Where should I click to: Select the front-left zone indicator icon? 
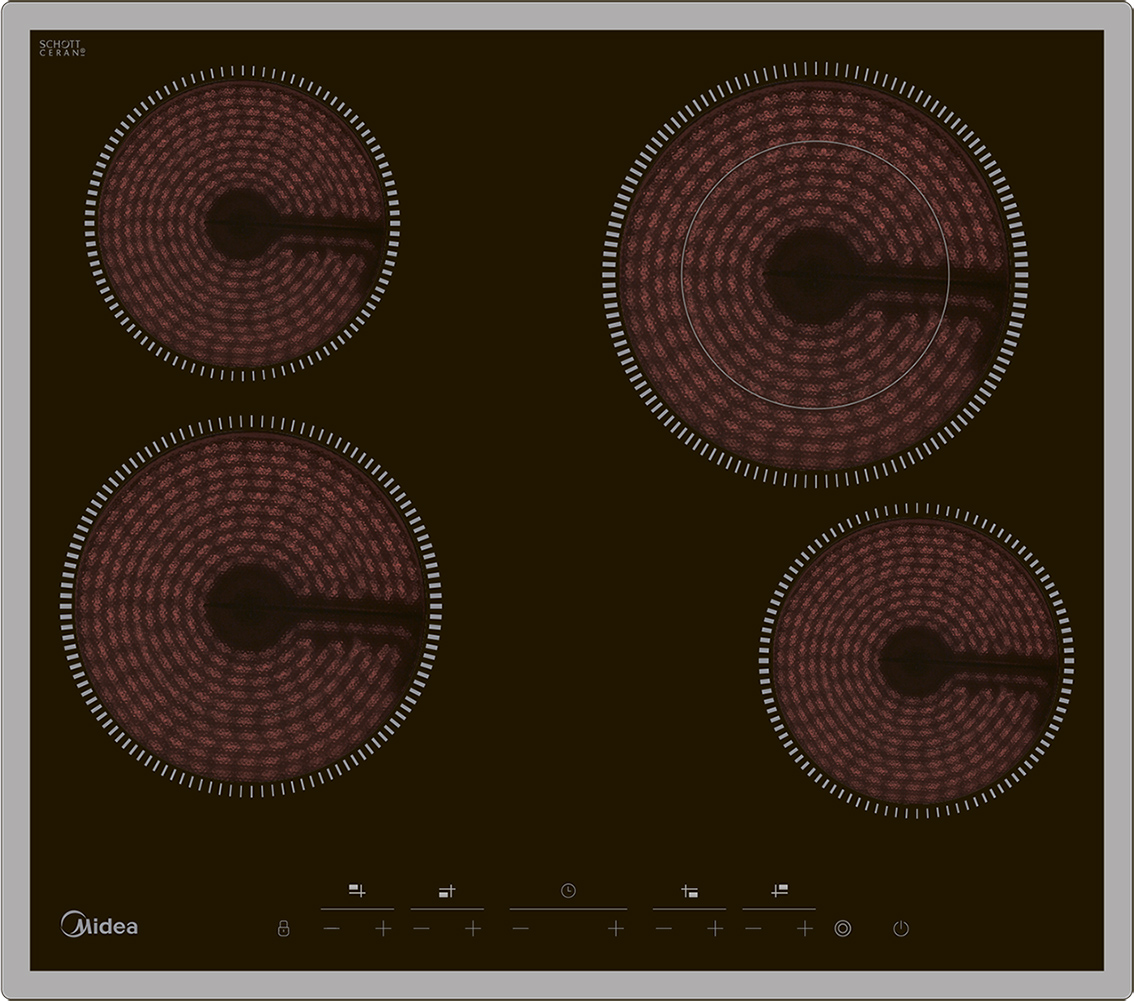tap(447, 891)
